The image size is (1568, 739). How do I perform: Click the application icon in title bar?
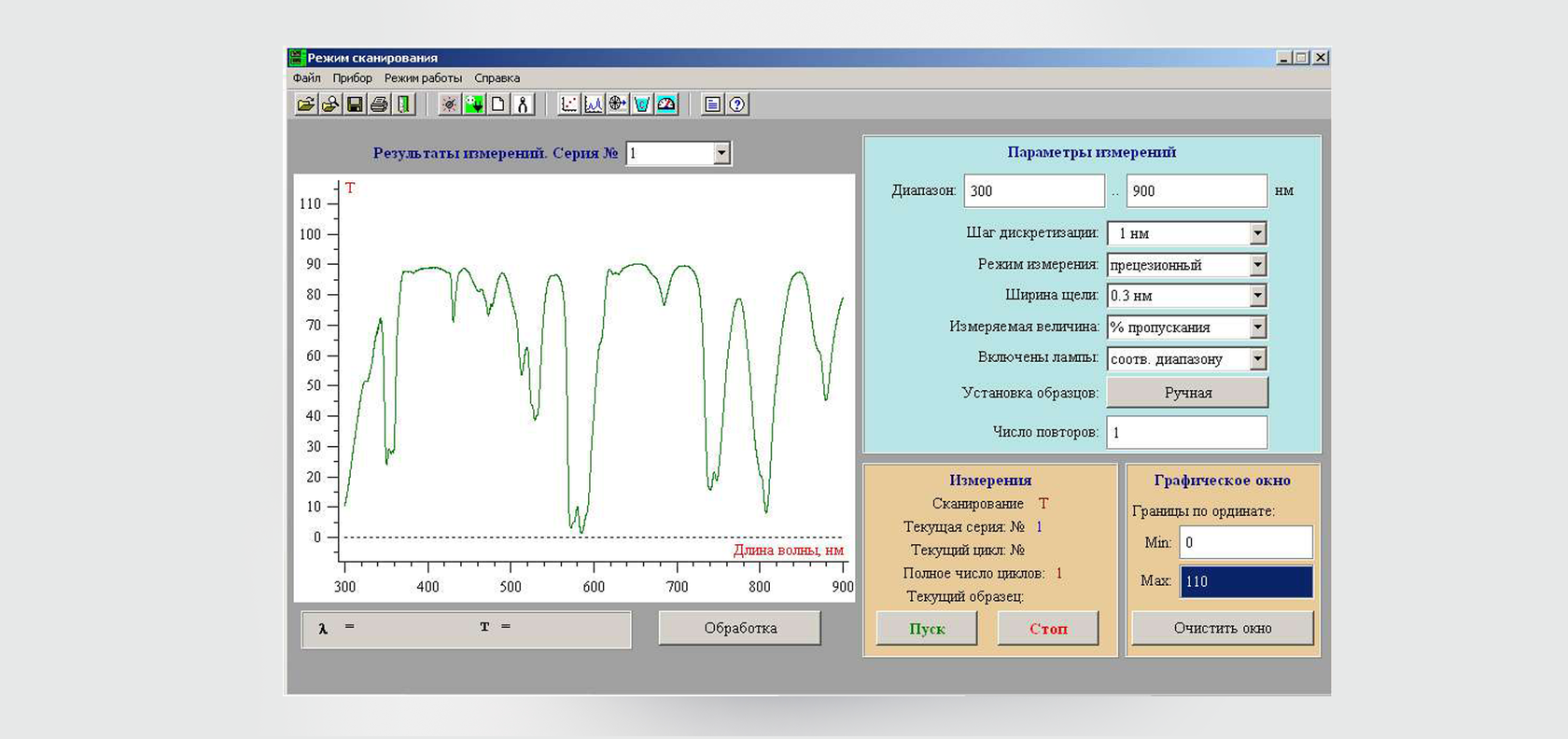coord(297,58)
